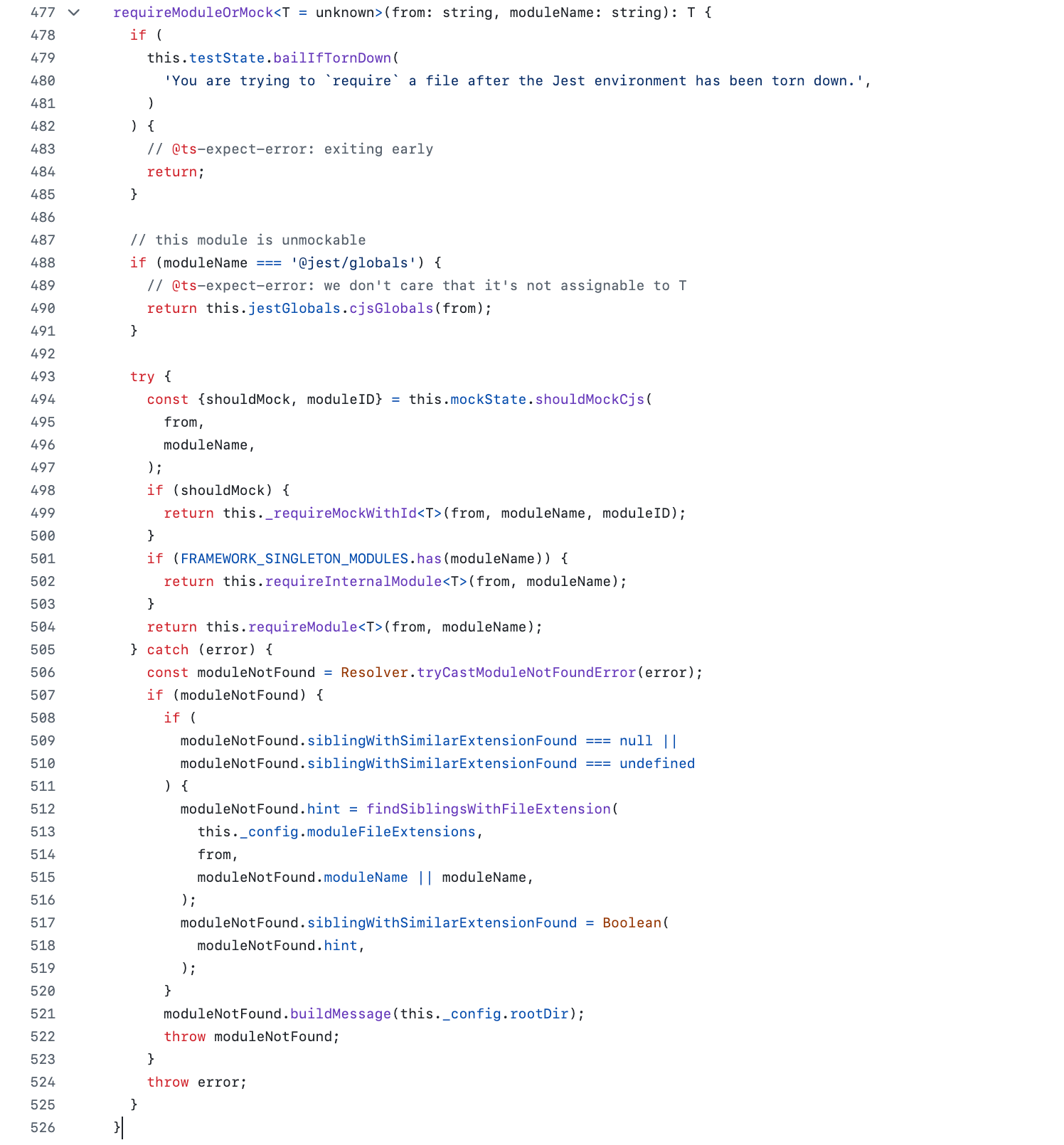Click the cjsGlobals method reference

pyautogui.click(x=391, y=308)
